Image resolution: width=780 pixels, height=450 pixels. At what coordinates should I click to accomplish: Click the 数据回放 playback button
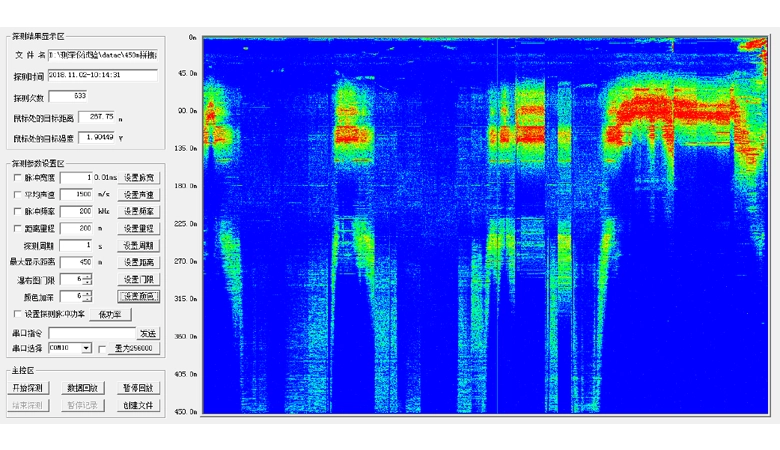tap(83, 388)
